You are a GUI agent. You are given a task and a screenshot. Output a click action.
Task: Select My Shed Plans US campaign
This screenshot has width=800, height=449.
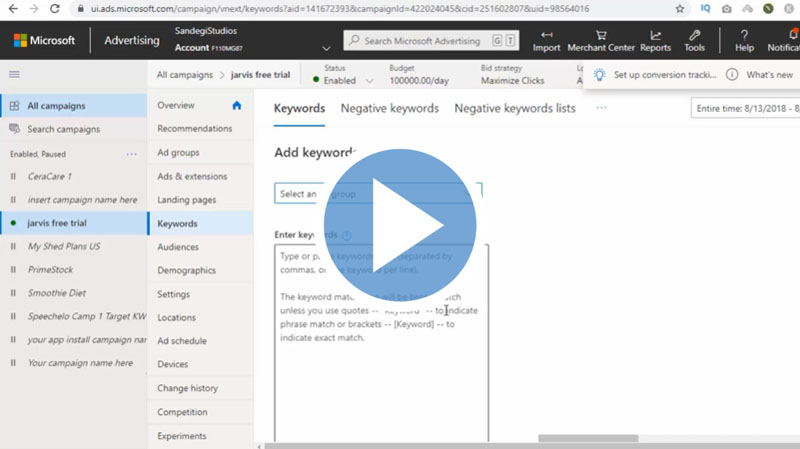(64, 246)
